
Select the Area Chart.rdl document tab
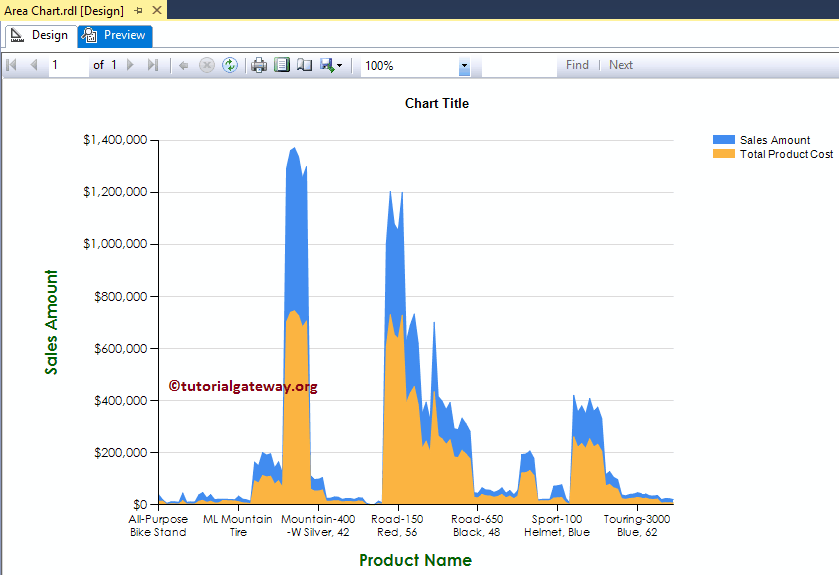[64, 10]
